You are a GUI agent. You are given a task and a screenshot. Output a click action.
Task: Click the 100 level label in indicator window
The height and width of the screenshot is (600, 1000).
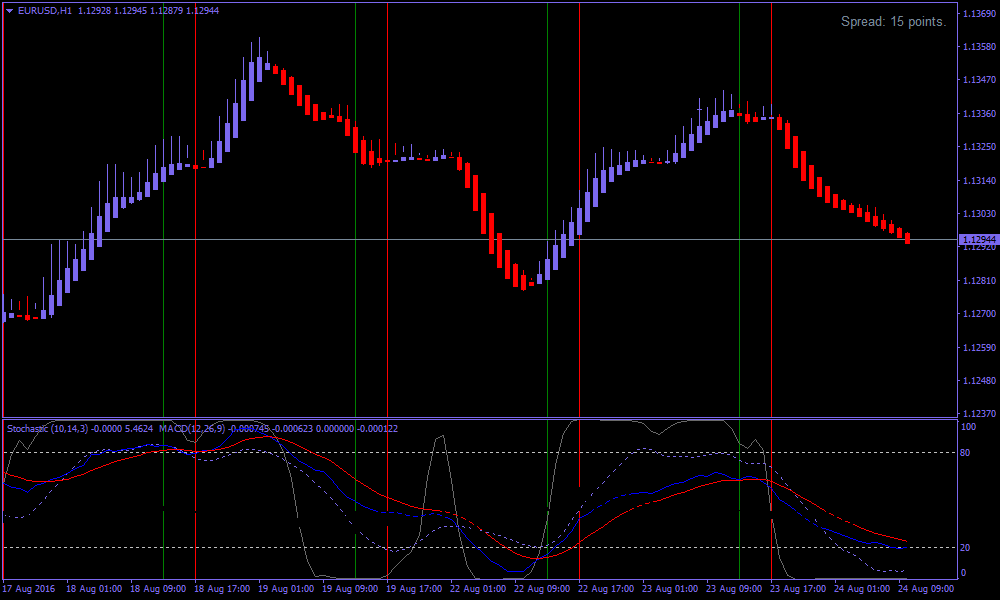[968, 427]
